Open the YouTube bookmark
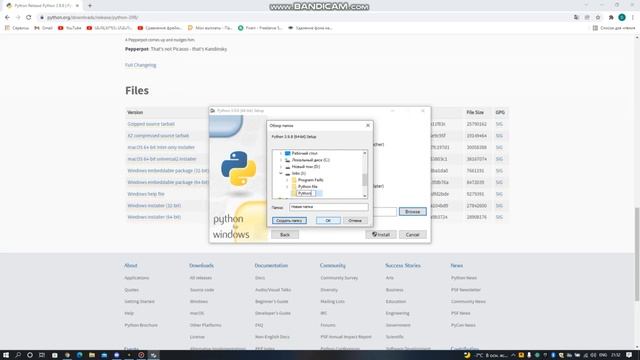The width and height of the screenshot is (640, 360). (70, 28)
